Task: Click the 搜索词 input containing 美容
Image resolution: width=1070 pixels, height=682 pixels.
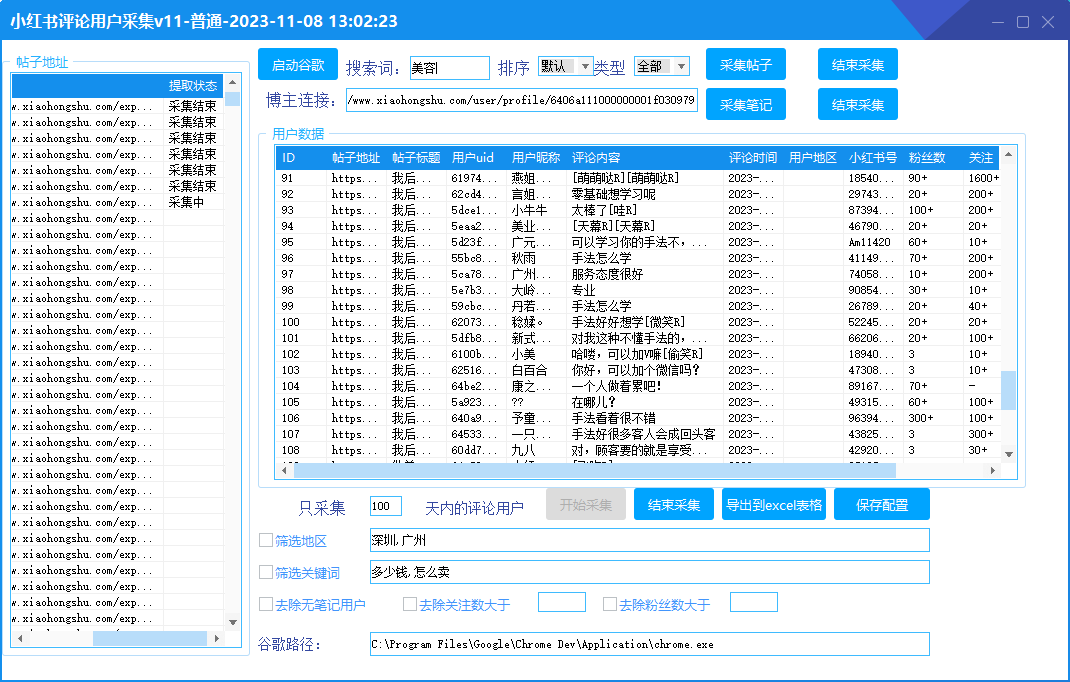Action: [x=450, y=67]
